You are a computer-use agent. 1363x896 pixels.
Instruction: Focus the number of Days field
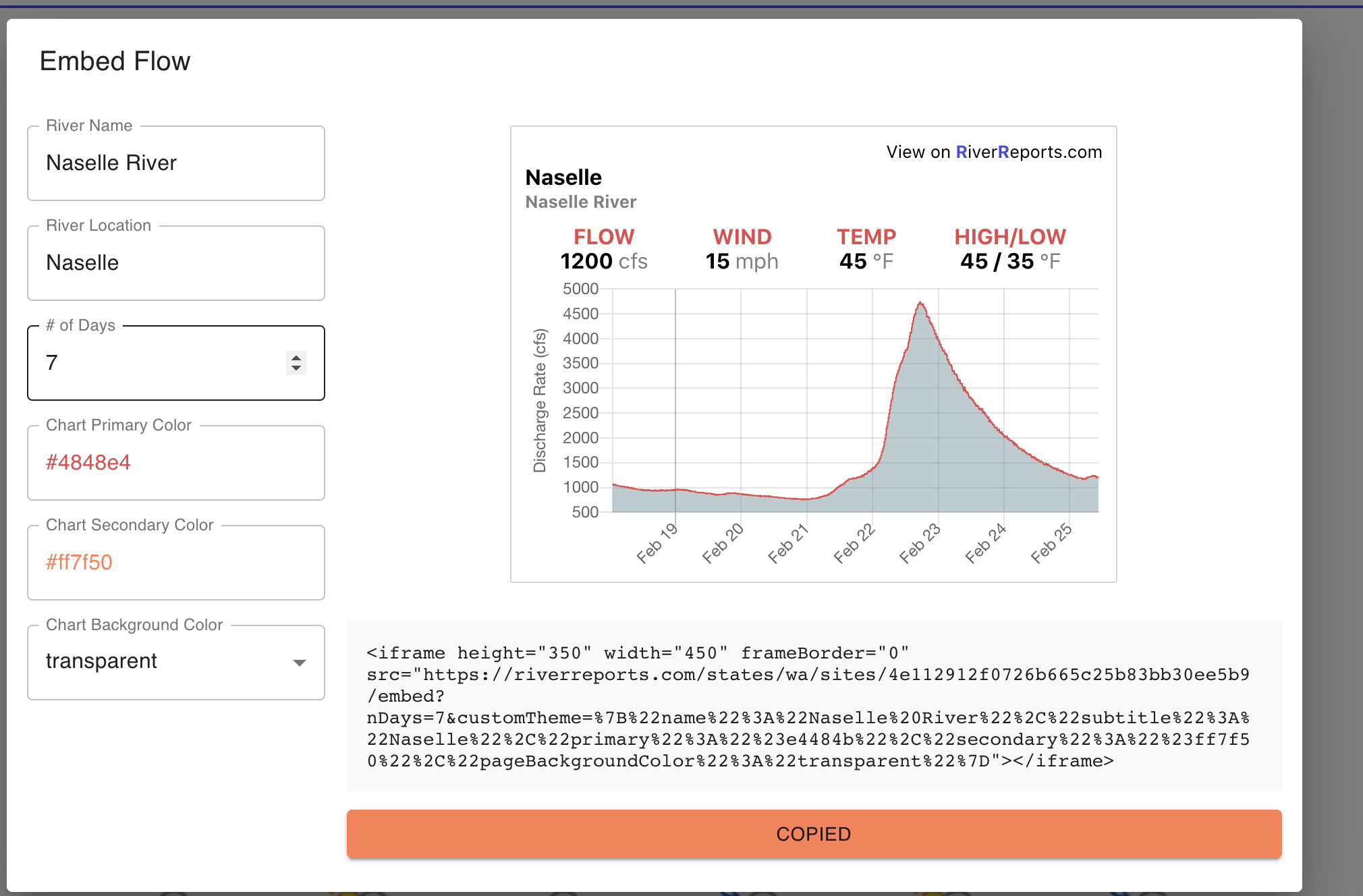click(155, 363)
